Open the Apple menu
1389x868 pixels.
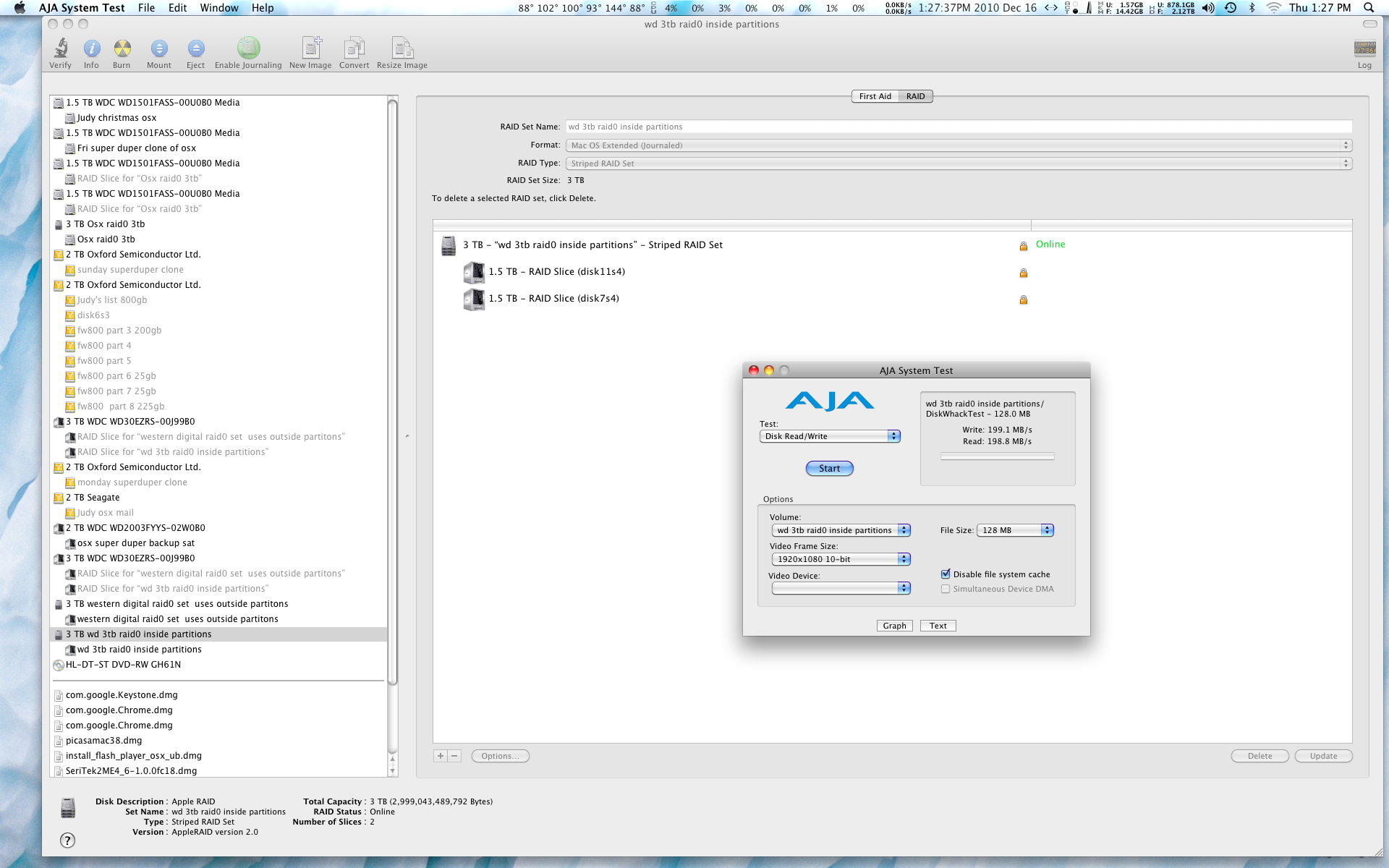20,8
